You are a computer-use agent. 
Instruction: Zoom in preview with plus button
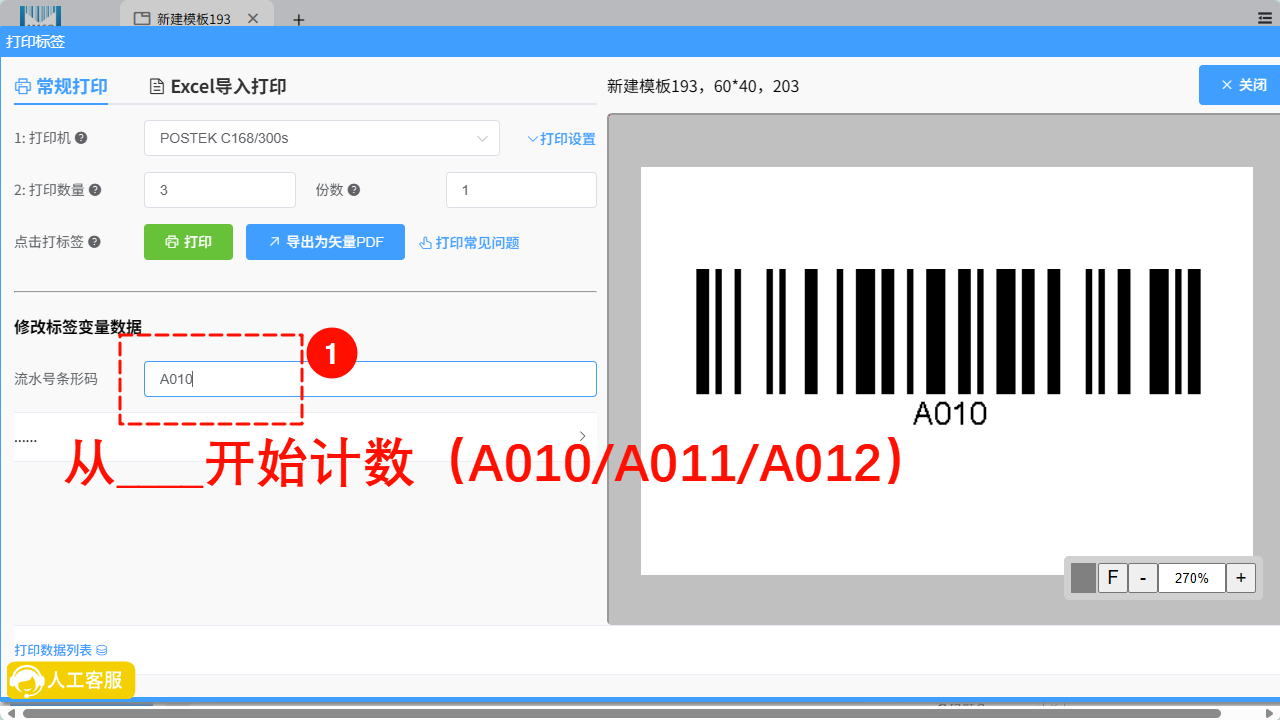click(1241, 578)
